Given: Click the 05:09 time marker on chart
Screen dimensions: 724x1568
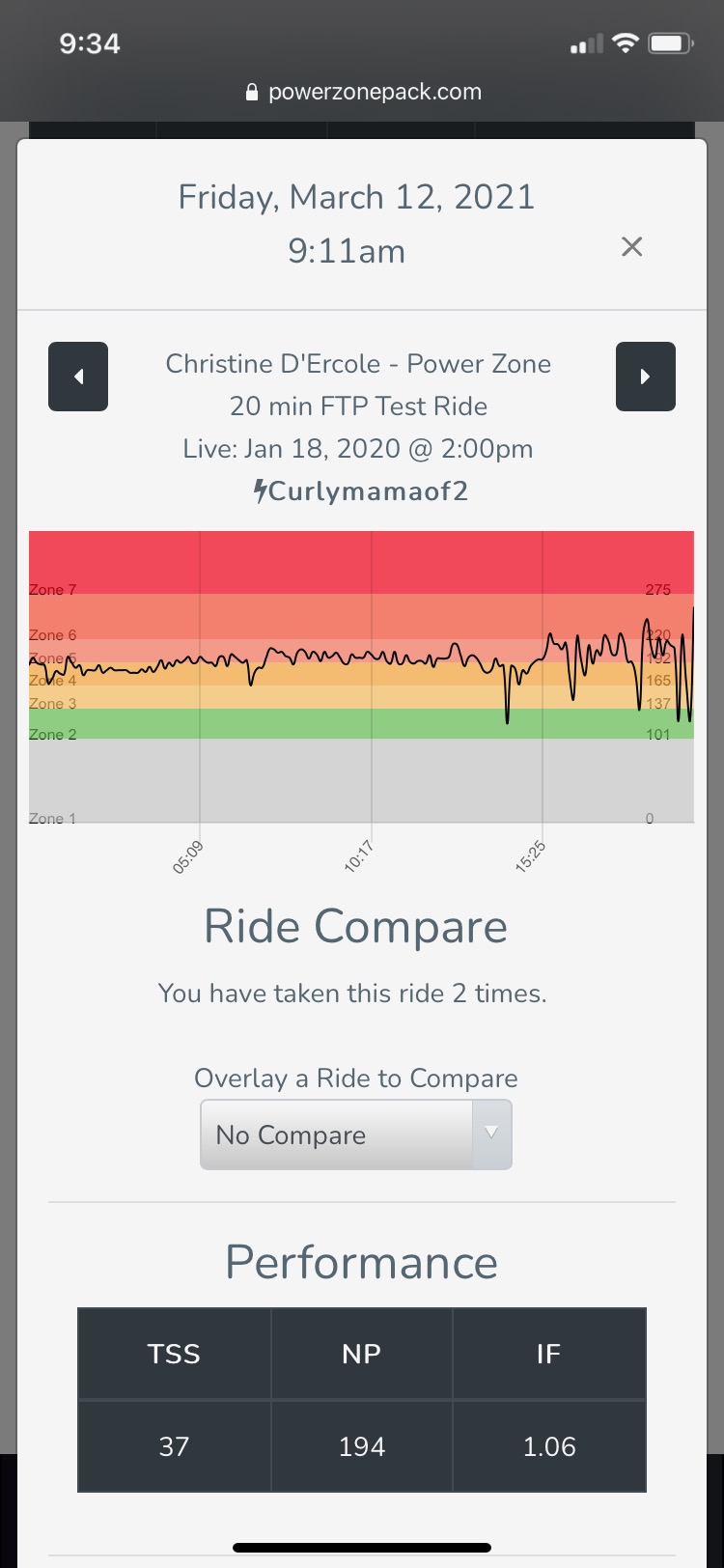Looking at the screenshot, I should [189, 856].
